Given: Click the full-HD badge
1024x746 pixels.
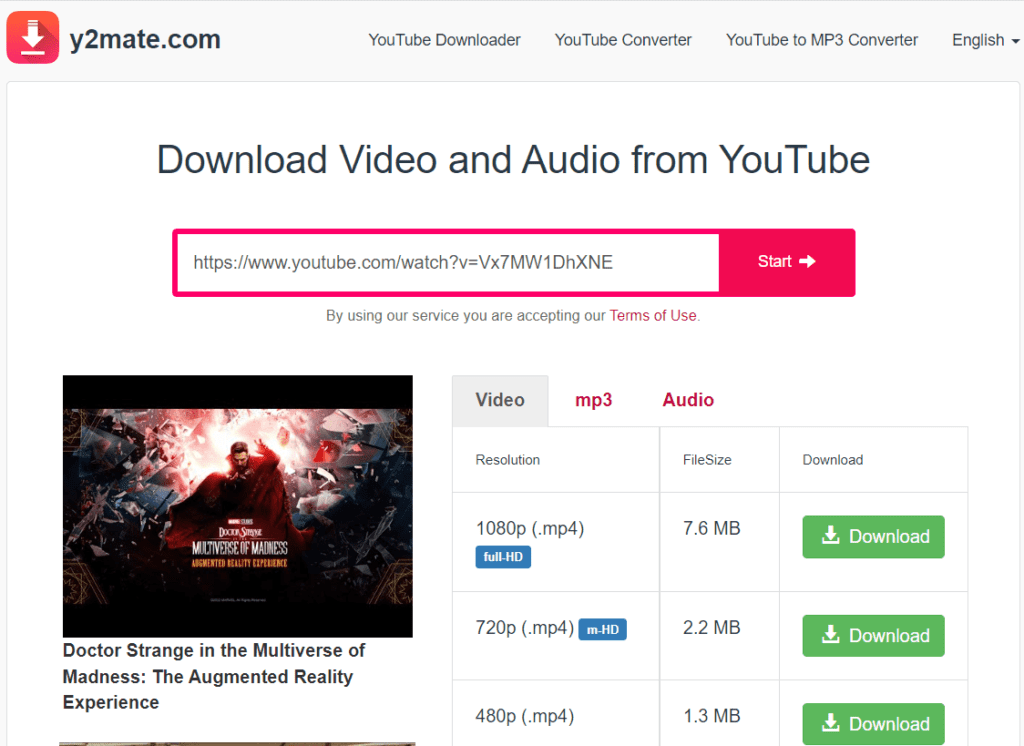Looking at the screenshot, I should click(503, 557).
